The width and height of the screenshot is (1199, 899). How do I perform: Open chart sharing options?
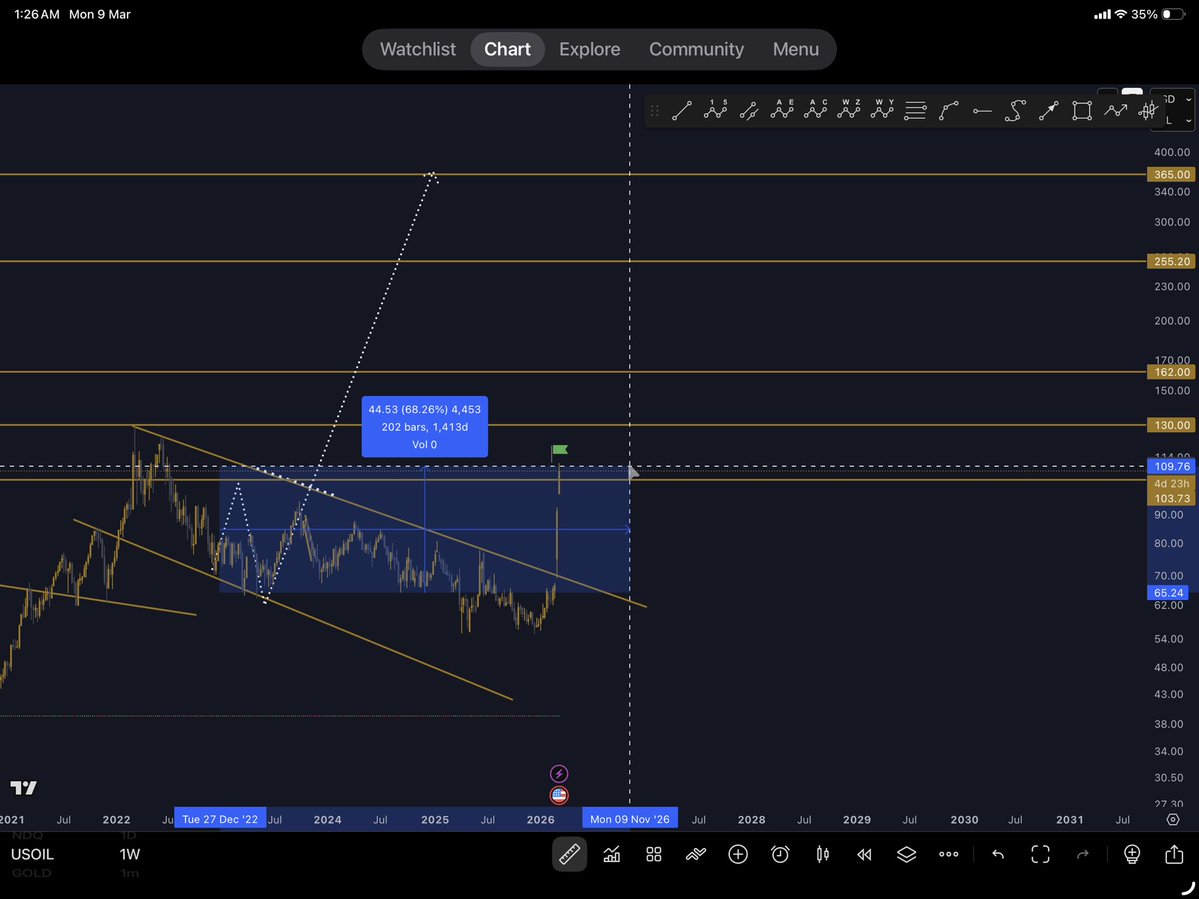[x=1172, y=854]
